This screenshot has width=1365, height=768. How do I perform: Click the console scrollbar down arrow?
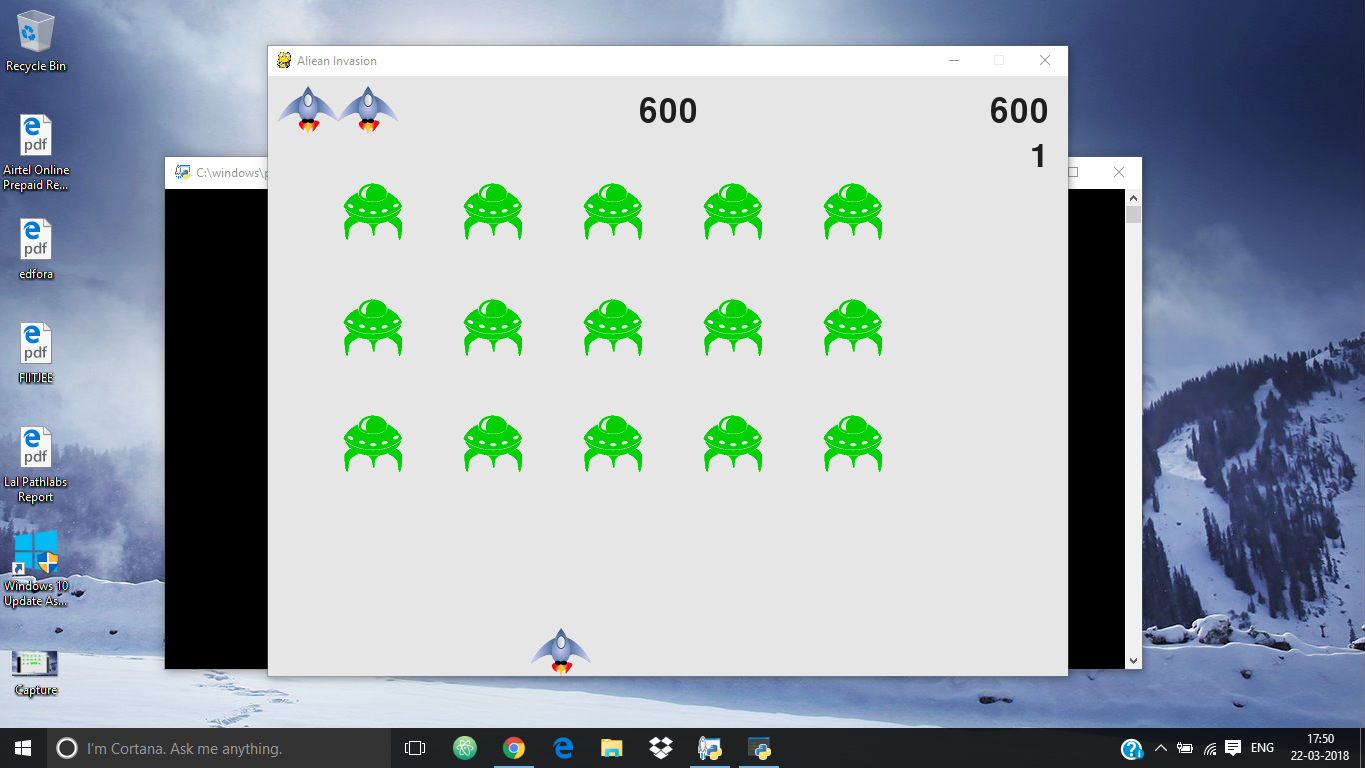pyautogui.click(x=1133, y=660)
